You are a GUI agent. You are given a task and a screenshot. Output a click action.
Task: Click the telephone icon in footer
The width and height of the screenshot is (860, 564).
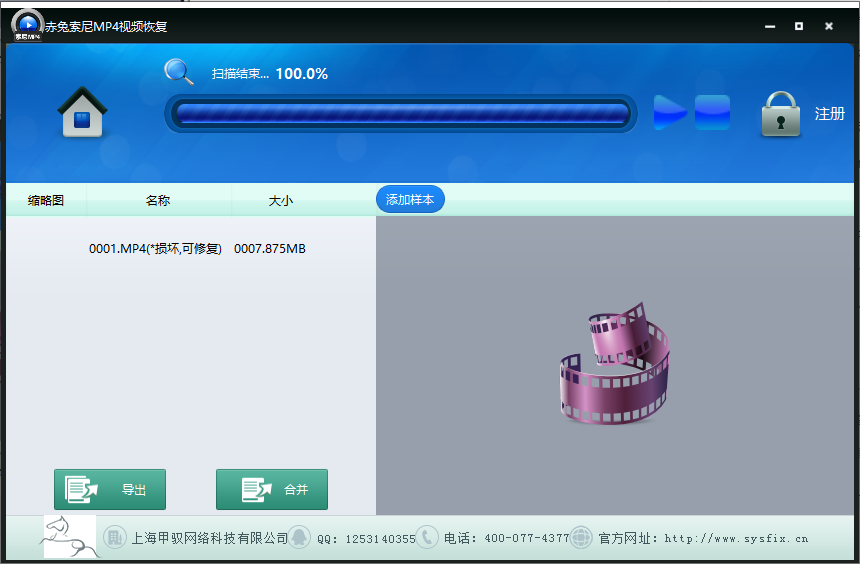(427, 538)
